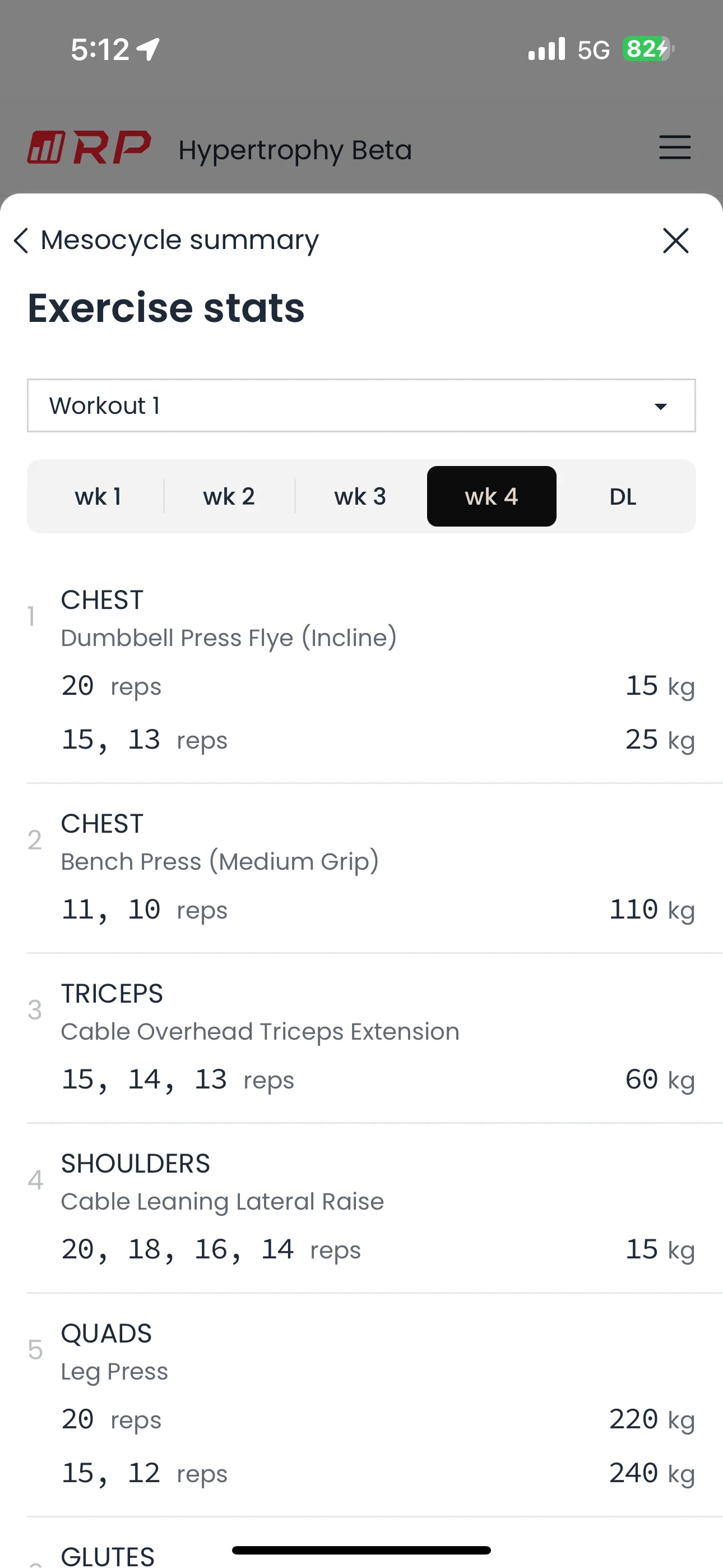Tap the Mesocycle summary back link

coord(179,241)
